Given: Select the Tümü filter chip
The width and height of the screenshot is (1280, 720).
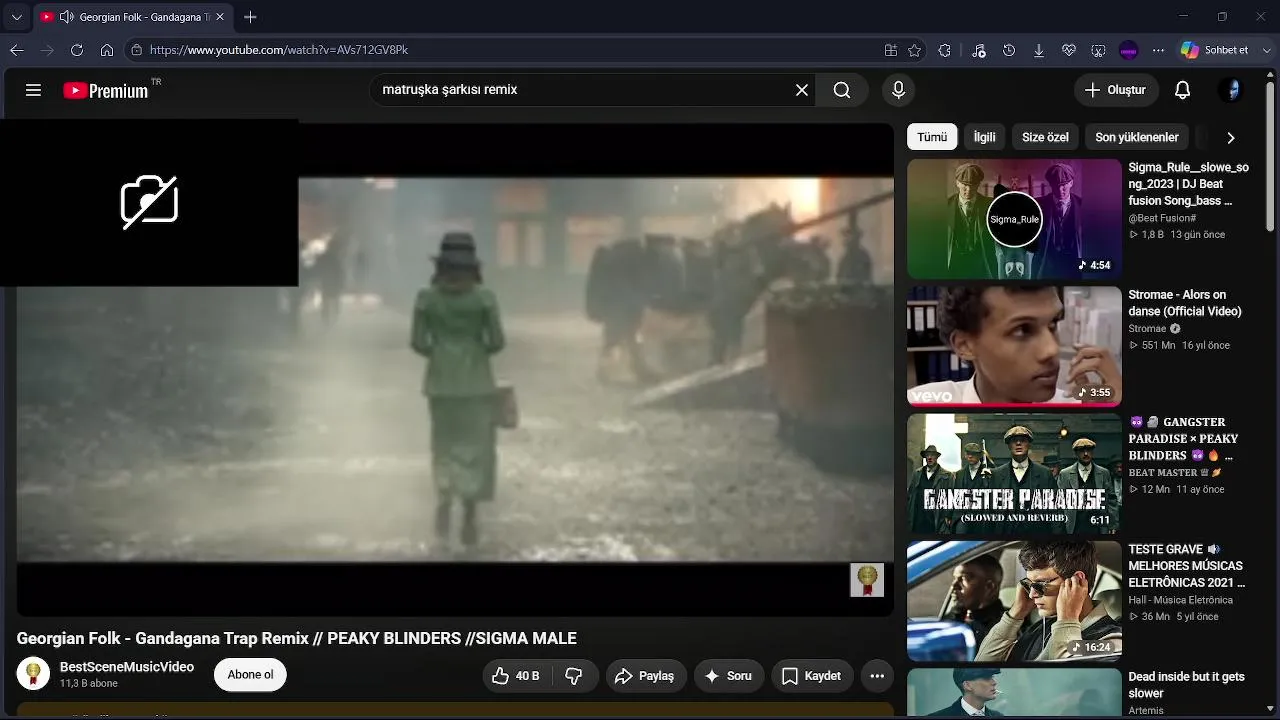Looking at the screenshot, I should 932,137.
